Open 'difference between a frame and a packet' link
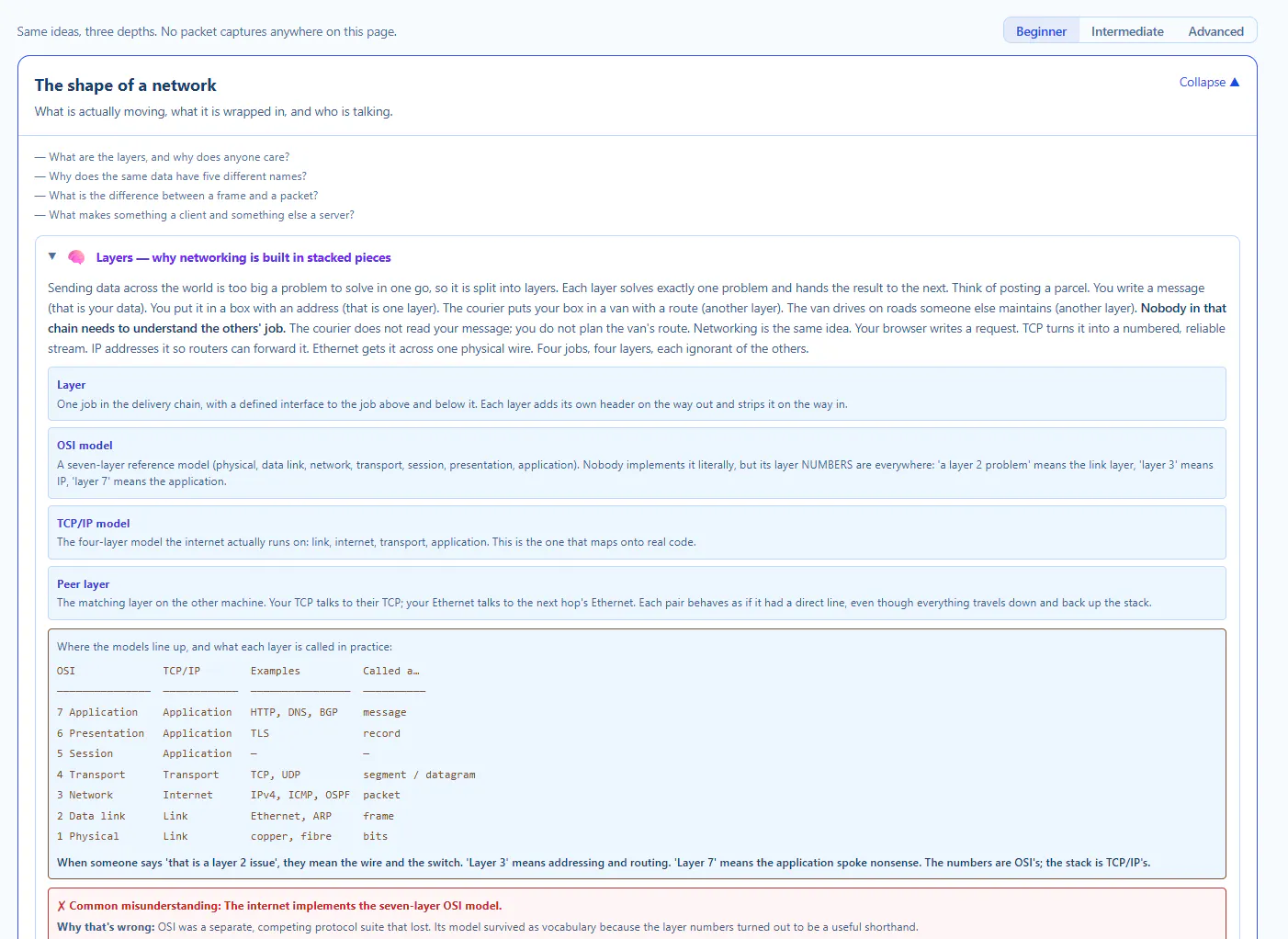This screenshot has height=939, width=1288. (184, 196)
